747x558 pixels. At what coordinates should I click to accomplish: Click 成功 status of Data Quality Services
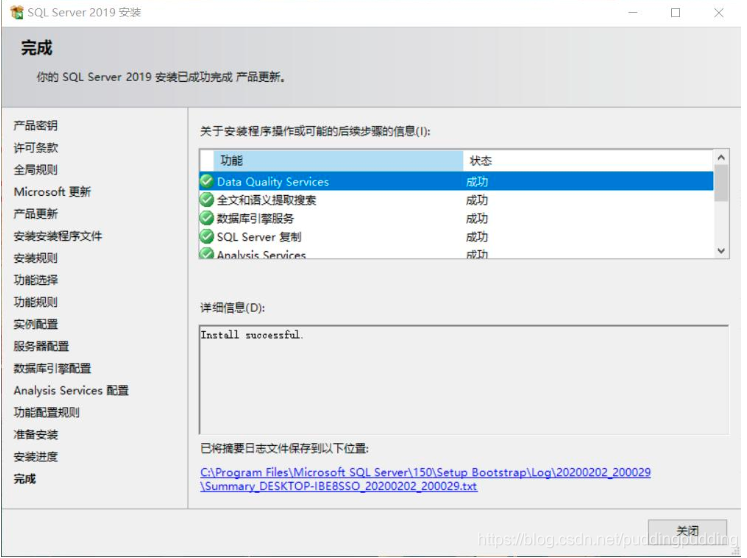pyautogui.click(x=477, y=182)
